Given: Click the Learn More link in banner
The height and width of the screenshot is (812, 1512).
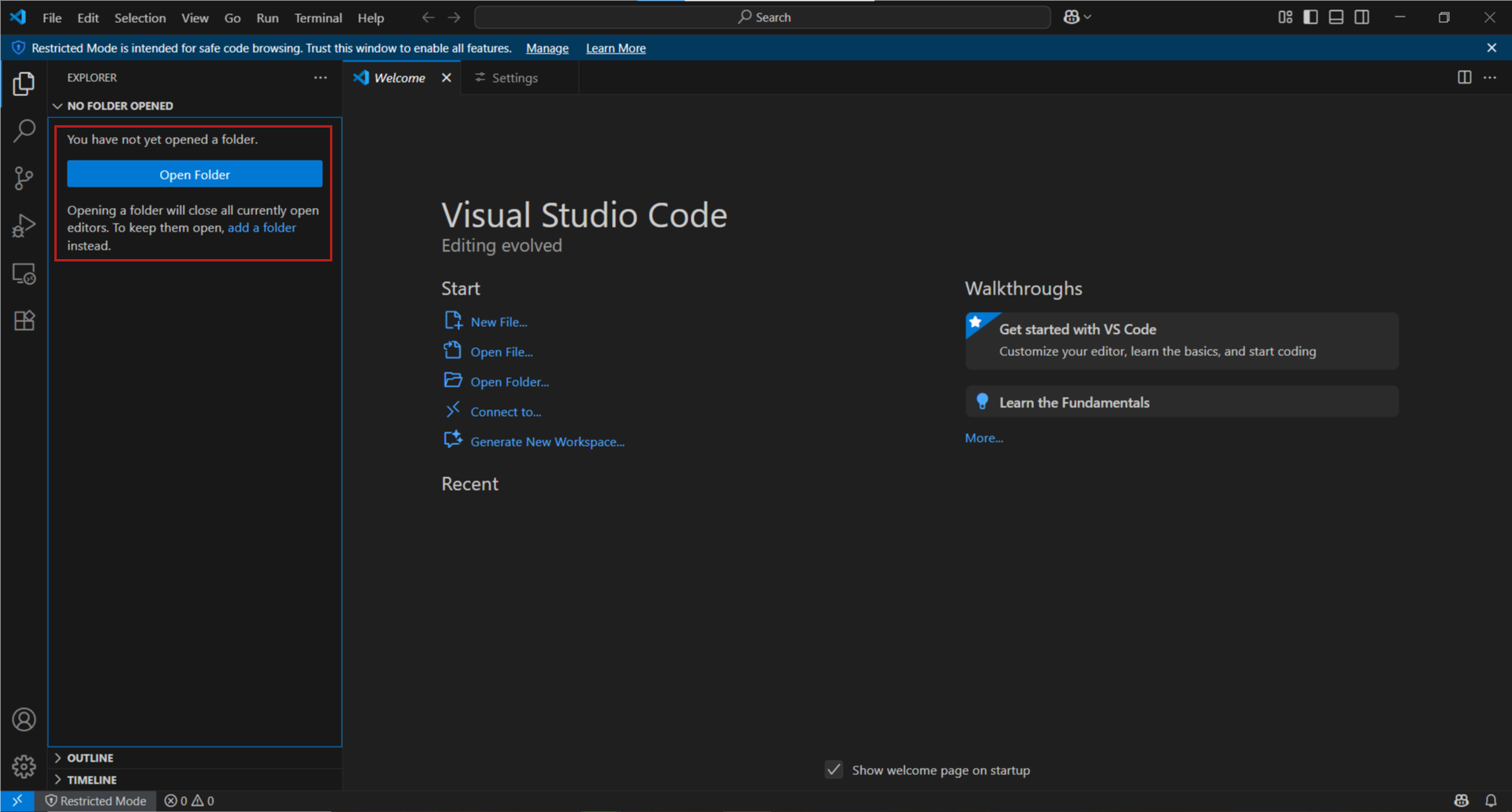Looking at the screenshot, I should (615, 48).
